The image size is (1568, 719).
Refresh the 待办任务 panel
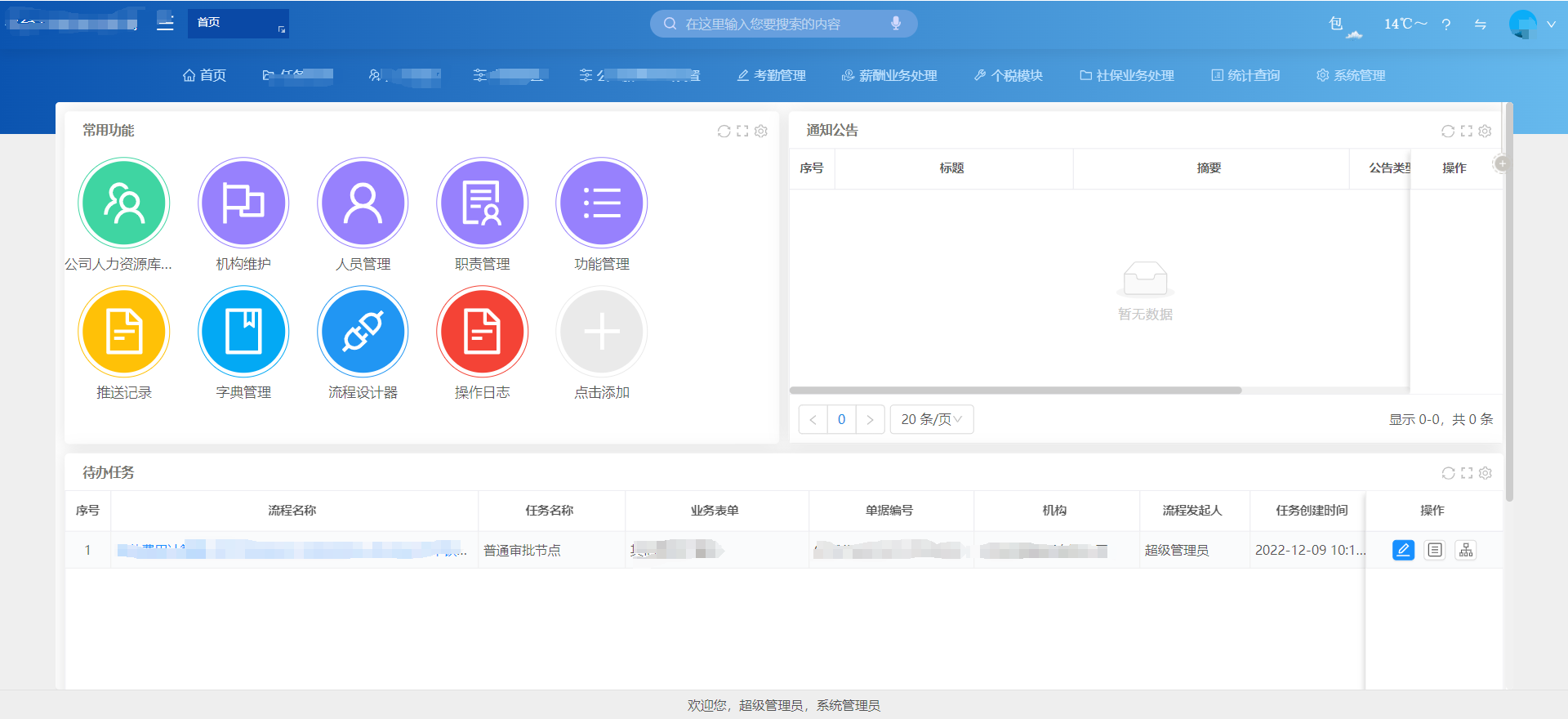[x=1448, y=473]
